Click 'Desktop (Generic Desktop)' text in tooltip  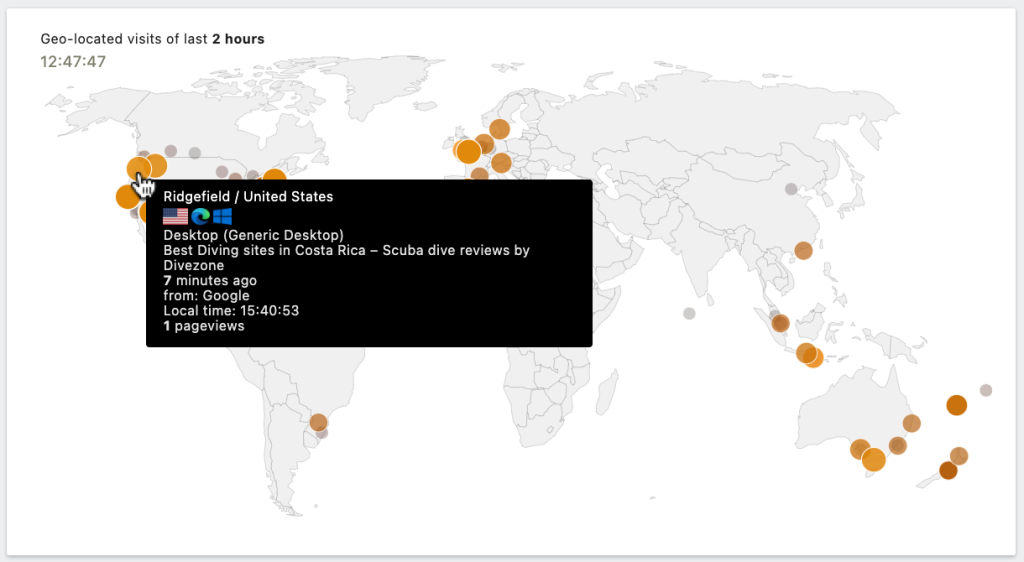(253, 235)
